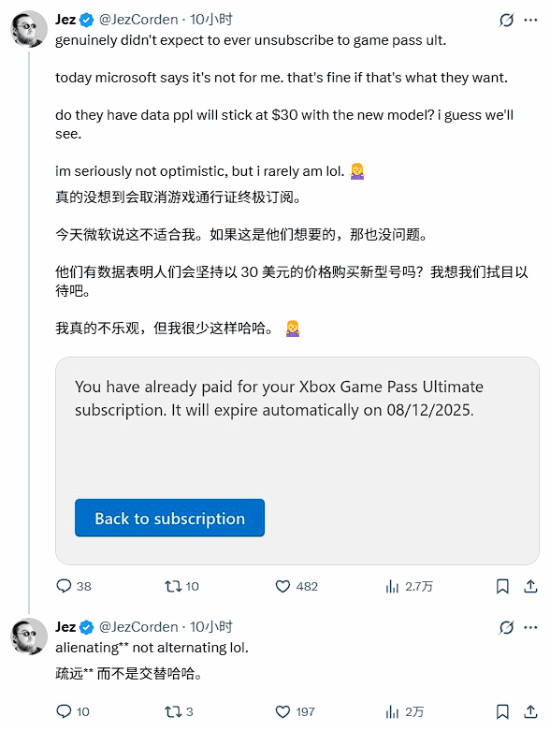Repost the second tweet with 3 reposts
Viewport: 550px width, 731px height.
(179, 711)
